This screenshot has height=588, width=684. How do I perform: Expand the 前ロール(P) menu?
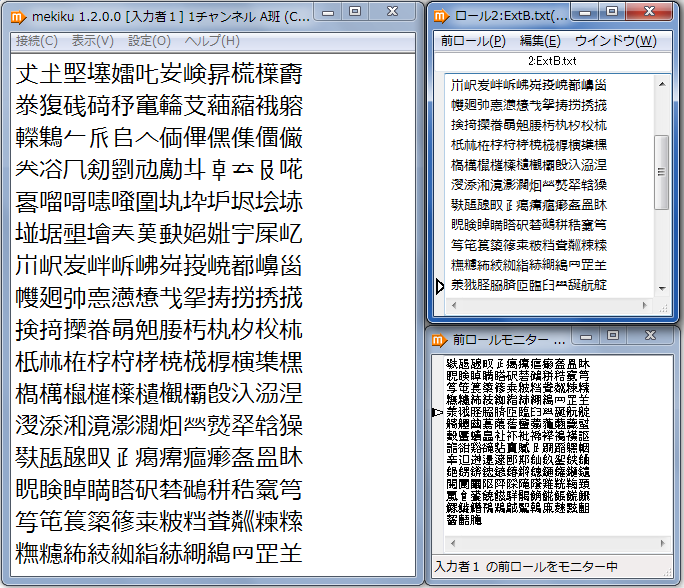tap(472, 41)
